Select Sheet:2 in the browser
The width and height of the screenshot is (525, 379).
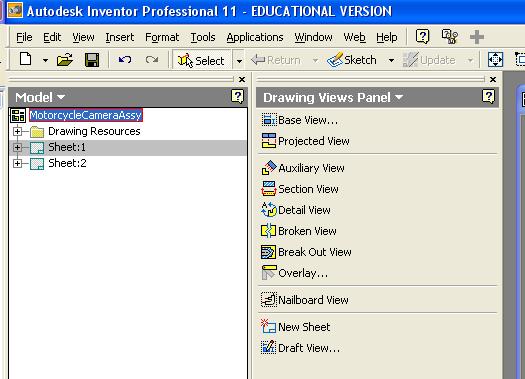click(x=67, y=163)
